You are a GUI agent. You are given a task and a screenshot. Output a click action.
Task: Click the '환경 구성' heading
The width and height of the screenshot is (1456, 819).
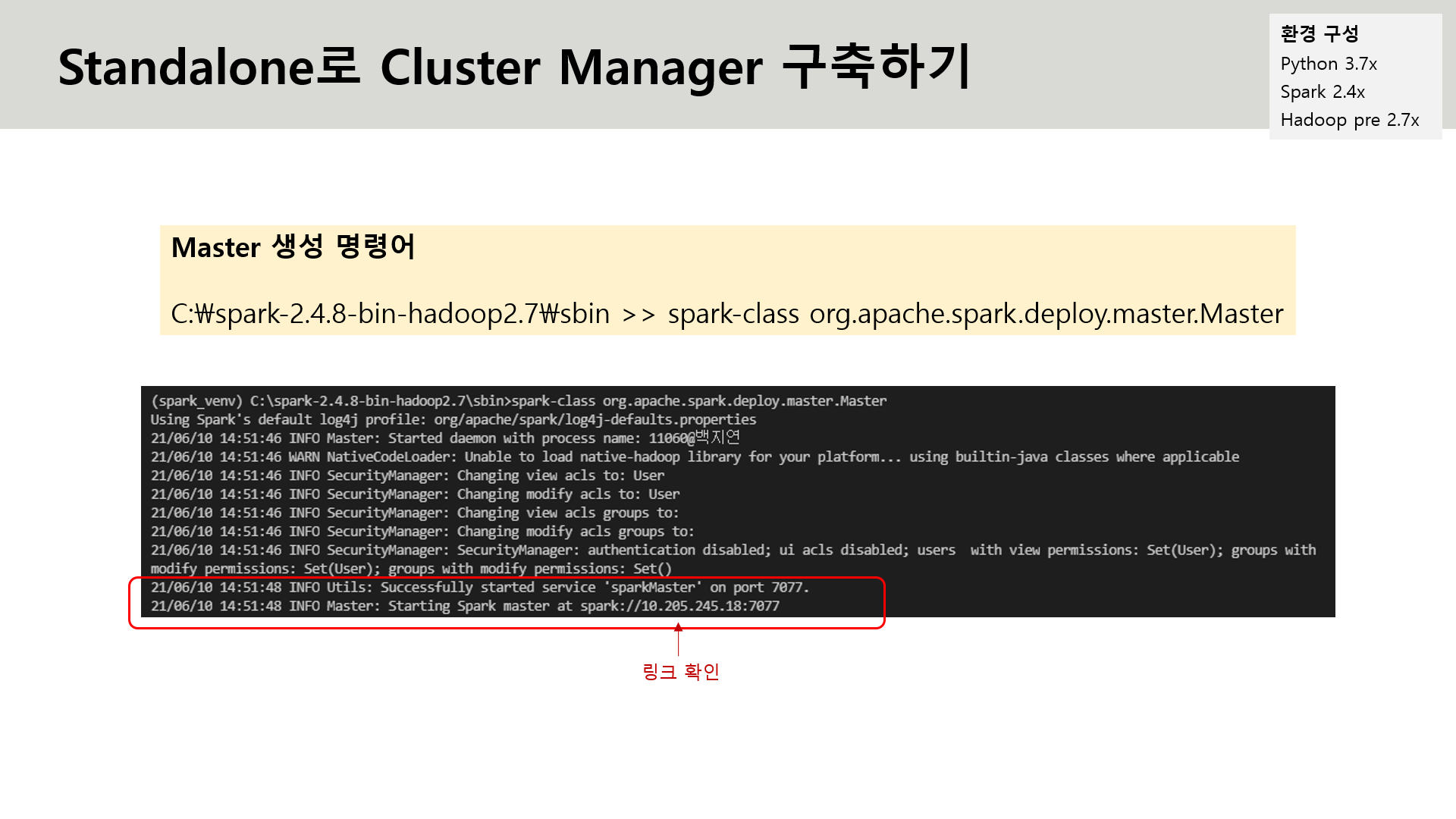coord(1319,34)
